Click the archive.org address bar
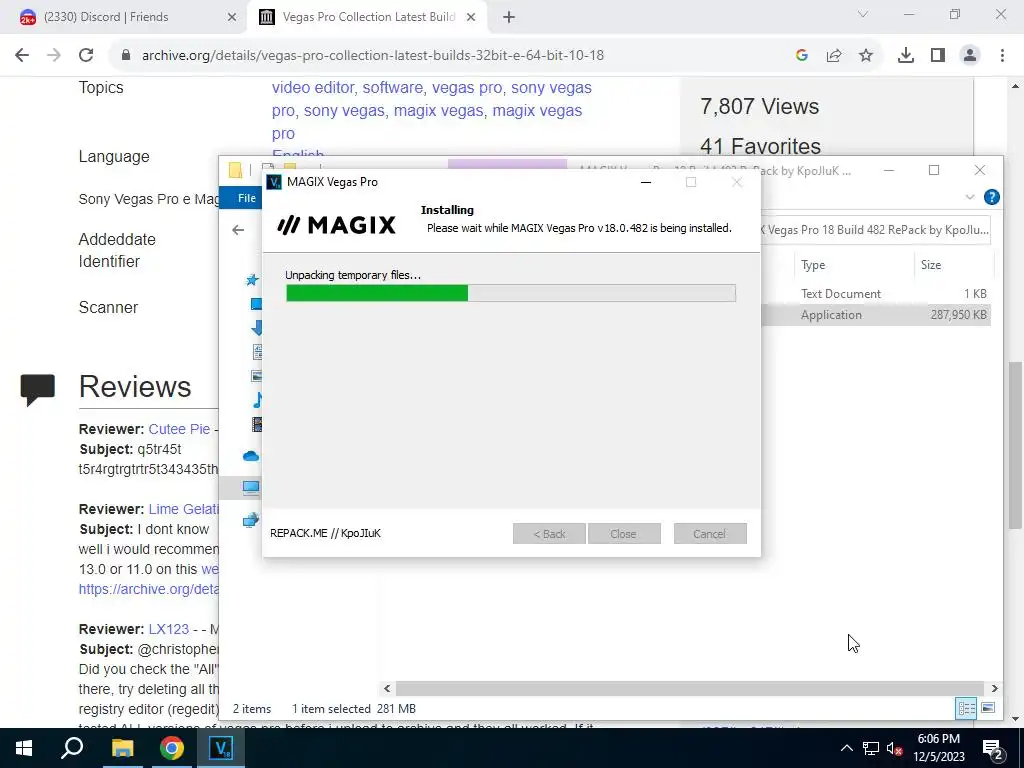This screenshot has width=1024, height=768. tap(372, 56)
